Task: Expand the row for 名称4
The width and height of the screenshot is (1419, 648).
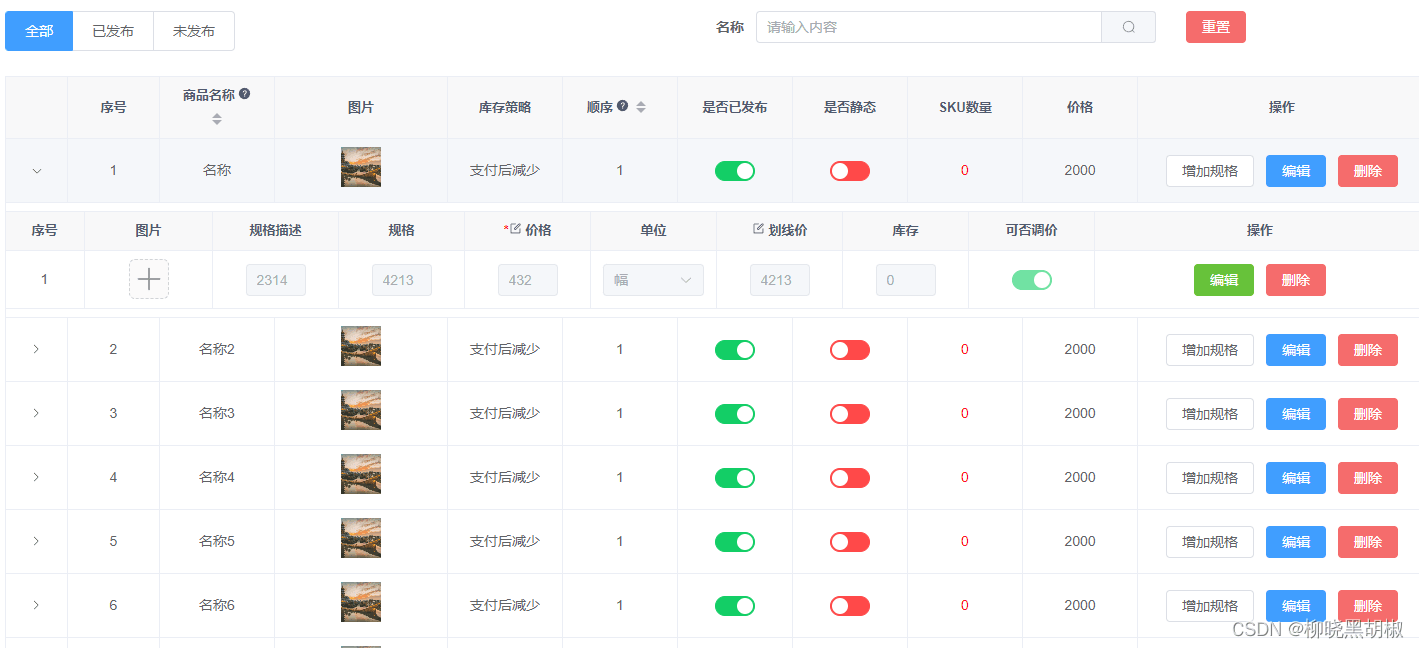Action: coord(37,477)
